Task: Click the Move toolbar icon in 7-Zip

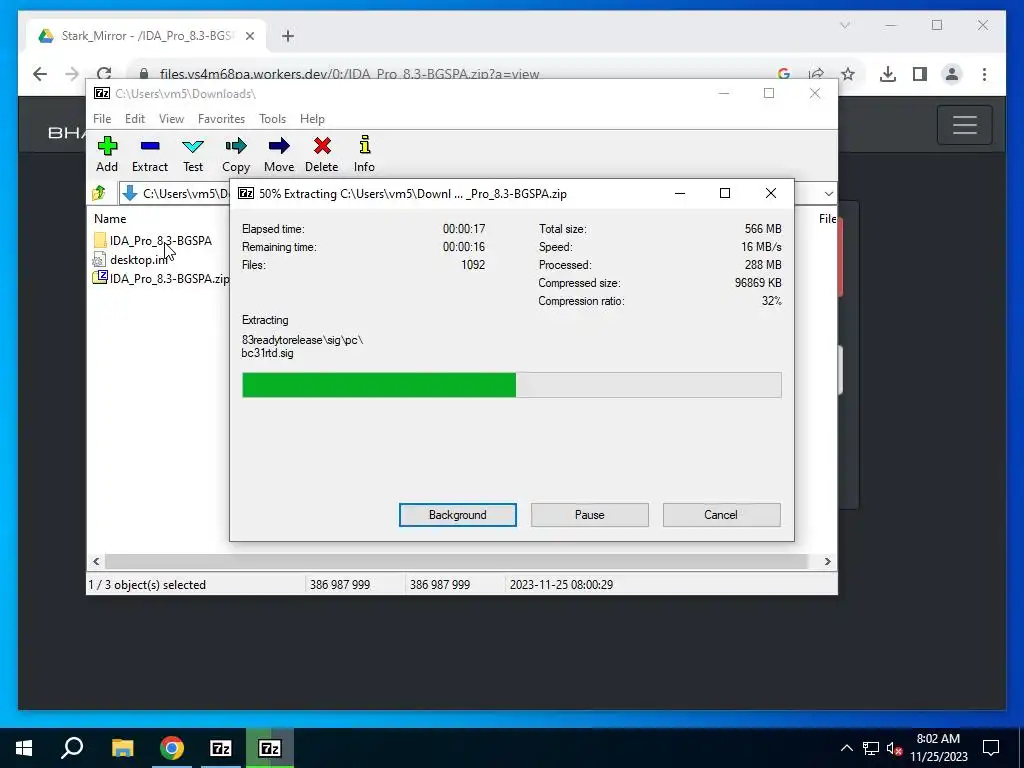Action: tap(279, 154)
